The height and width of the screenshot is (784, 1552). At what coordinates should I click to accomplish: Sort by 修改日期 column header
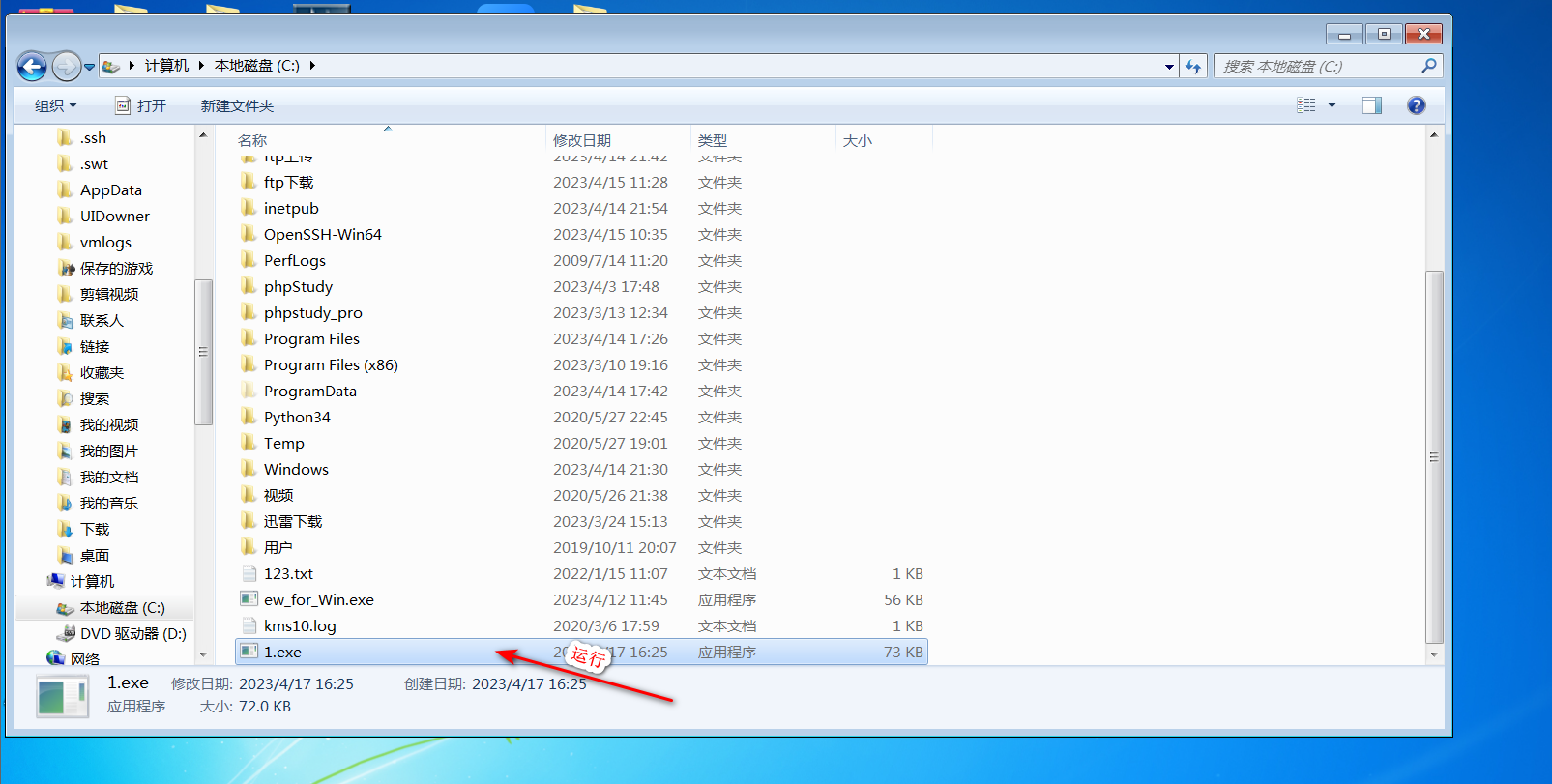(x=582, y=140)
